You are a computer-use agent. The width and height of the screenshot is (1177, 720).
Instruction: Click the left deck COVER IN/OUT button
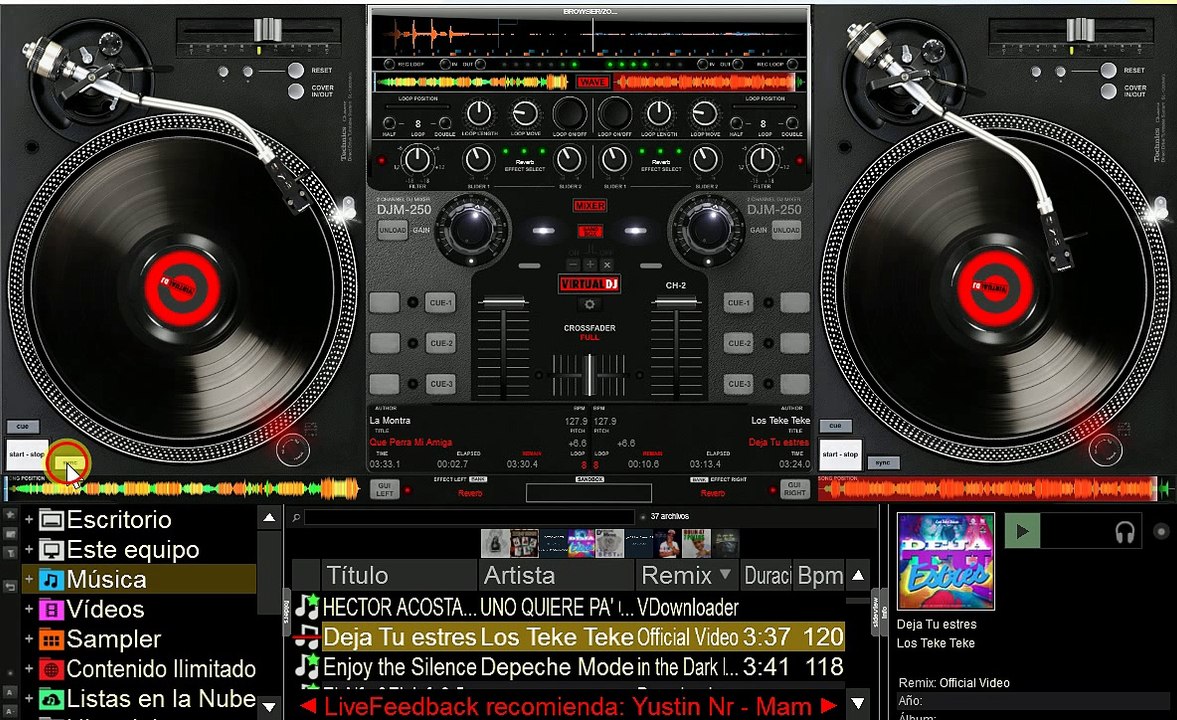pos(296,92)
